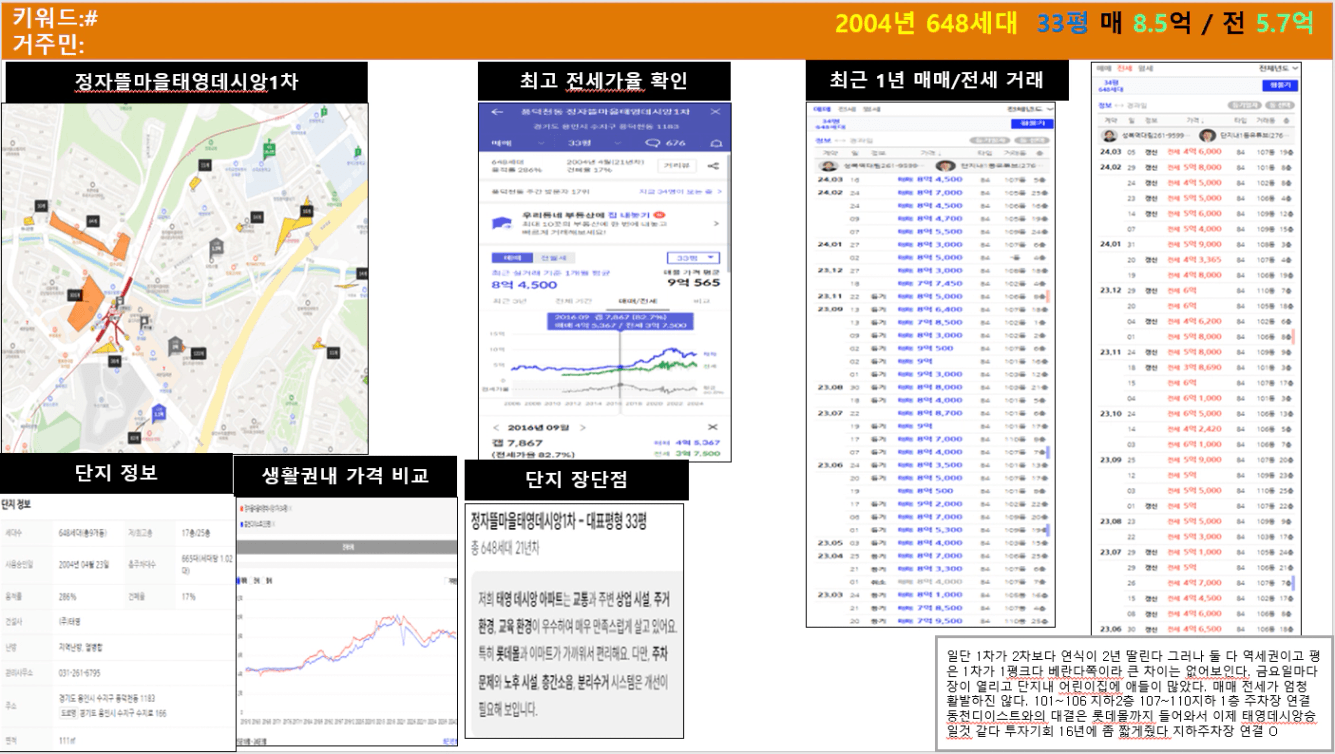This screenshot has height=754, width=1335.
Task: Click the blue listing icon in 집 내놓기 banner
Action: 502,223
